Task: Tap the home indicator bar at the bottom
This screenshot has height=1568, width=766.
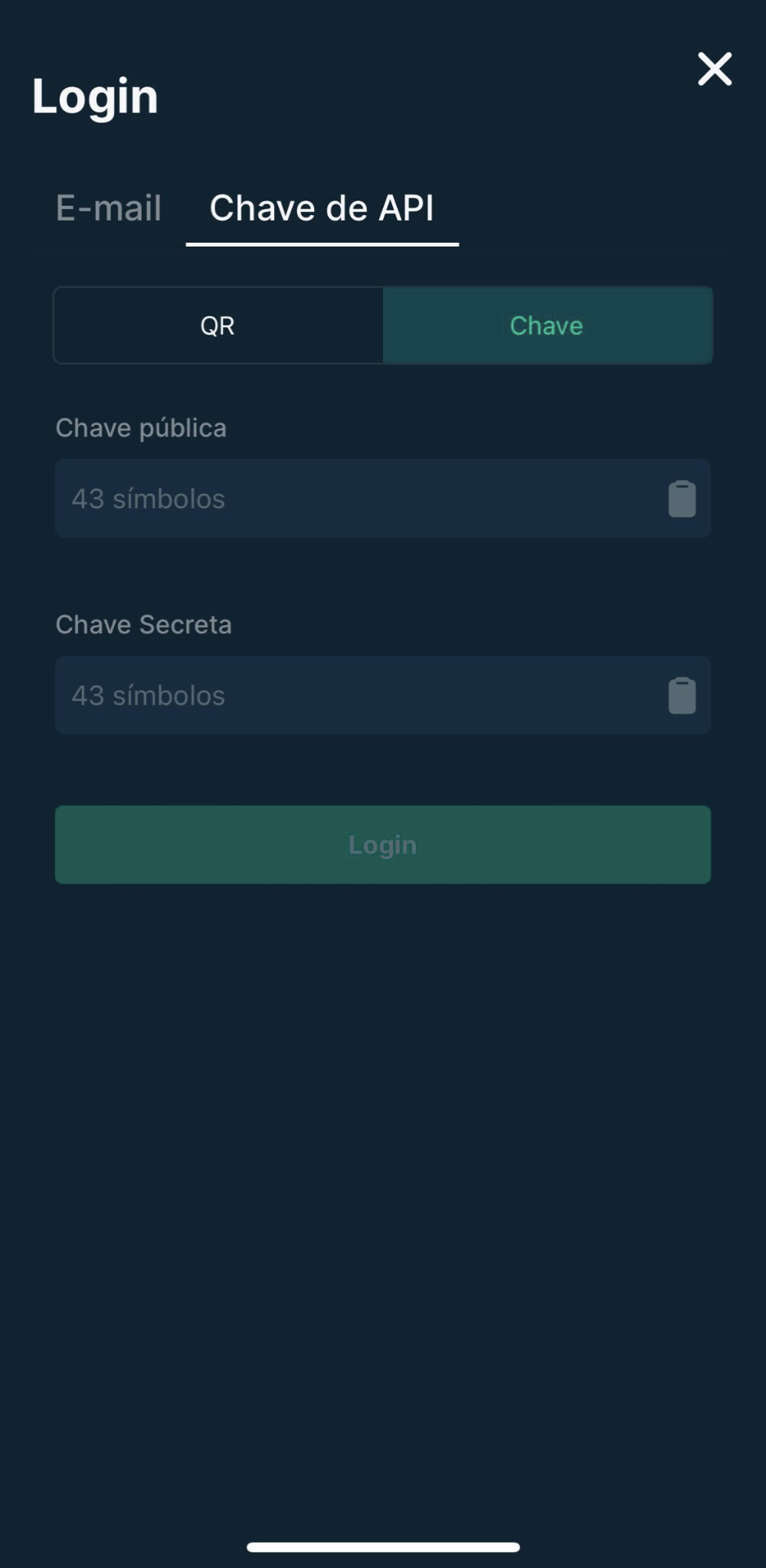Action: click(x=383, y=1547)
